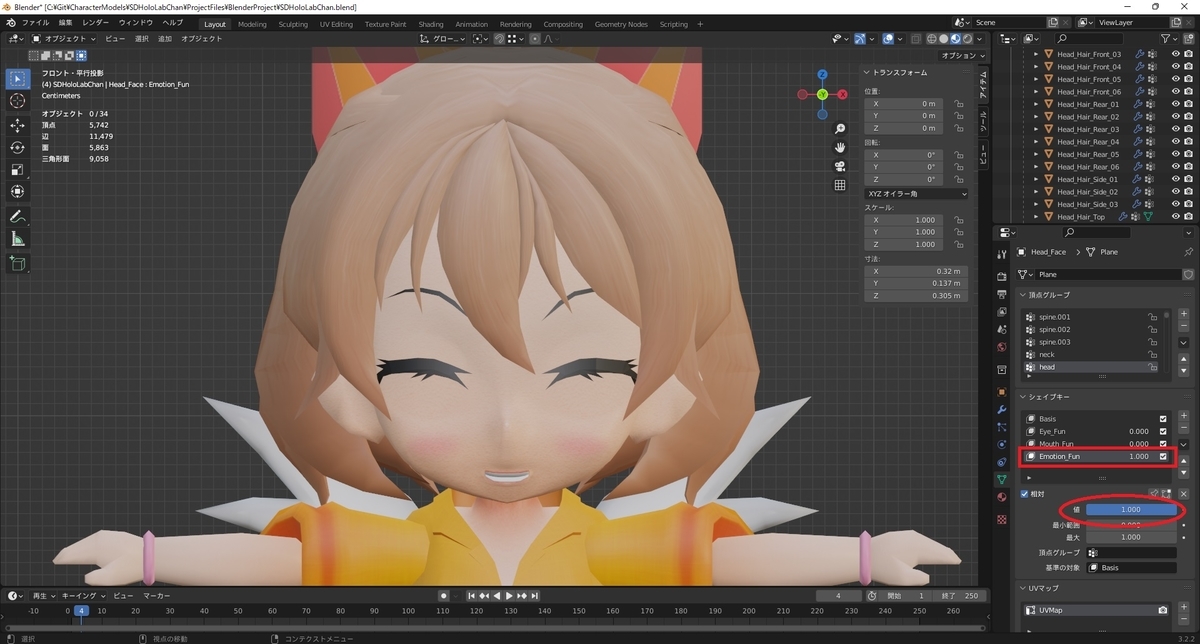Select the Rotate tool in toolbar

pos(18,148)
